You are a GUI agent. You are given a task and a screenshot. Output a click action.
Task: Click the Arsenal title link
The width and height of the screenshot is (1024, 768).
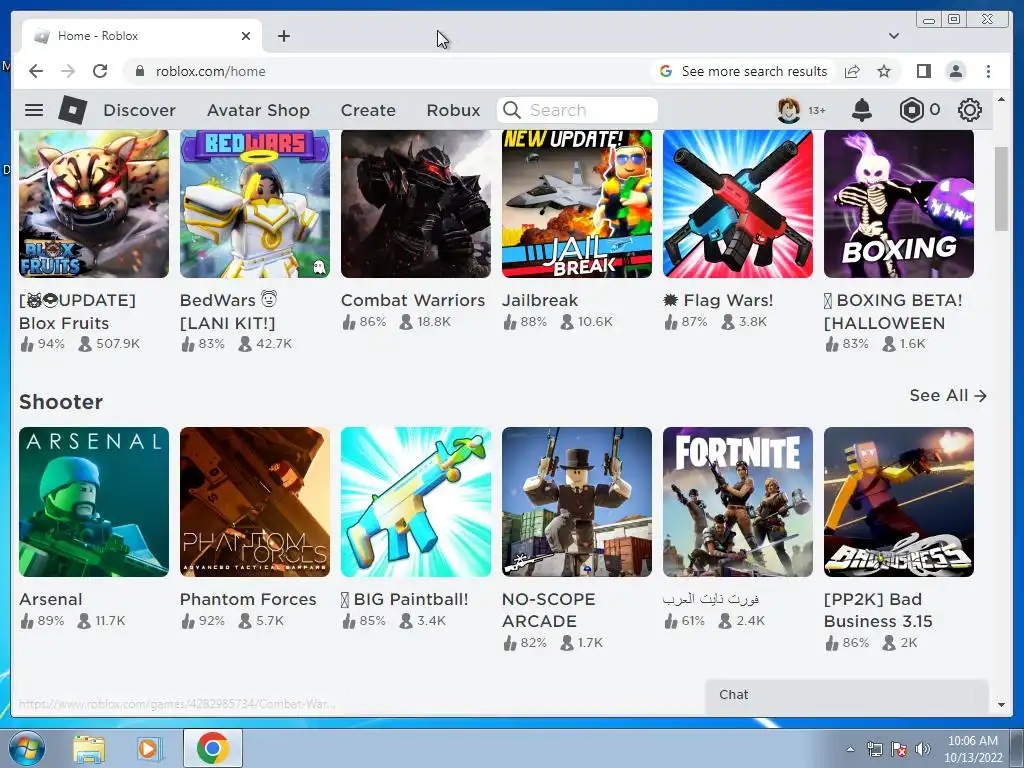pyautogui.click(x=51, y=599)
